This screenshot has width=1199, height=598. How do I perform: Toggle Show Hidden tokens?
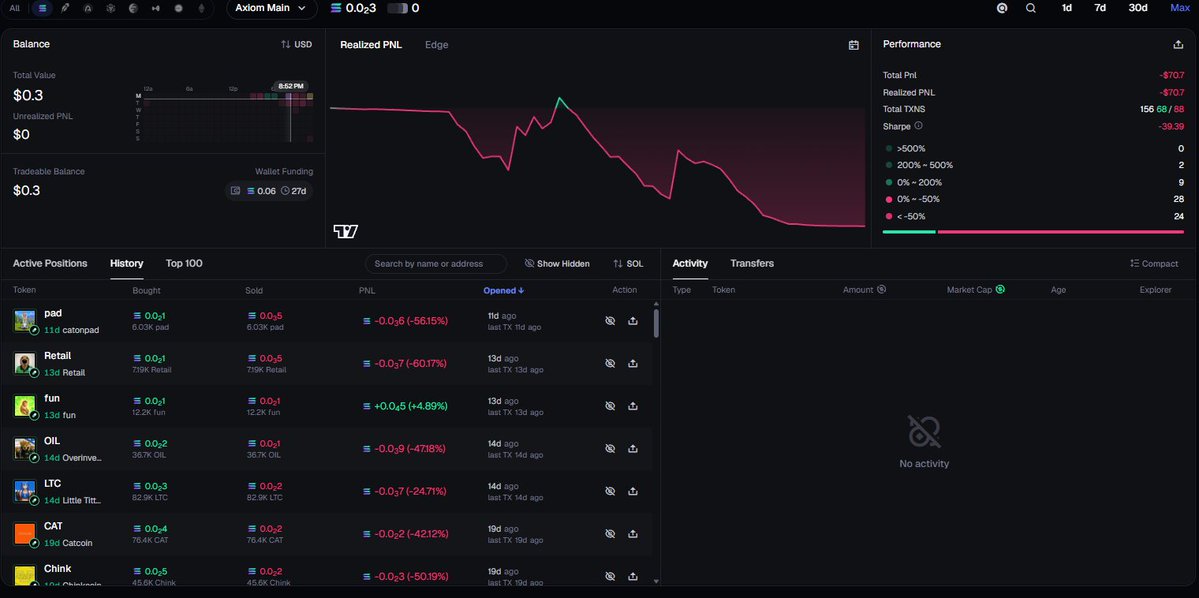(x=557, y=264)
